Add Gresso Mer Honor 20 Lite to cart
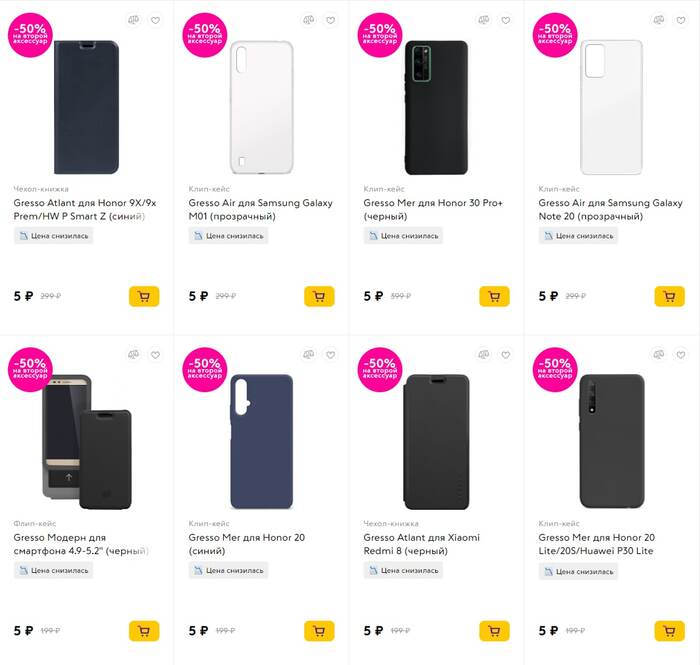Image resolution: width=700 pixels, height=665 pixels. pyautogui.click(x=669, y=631)
